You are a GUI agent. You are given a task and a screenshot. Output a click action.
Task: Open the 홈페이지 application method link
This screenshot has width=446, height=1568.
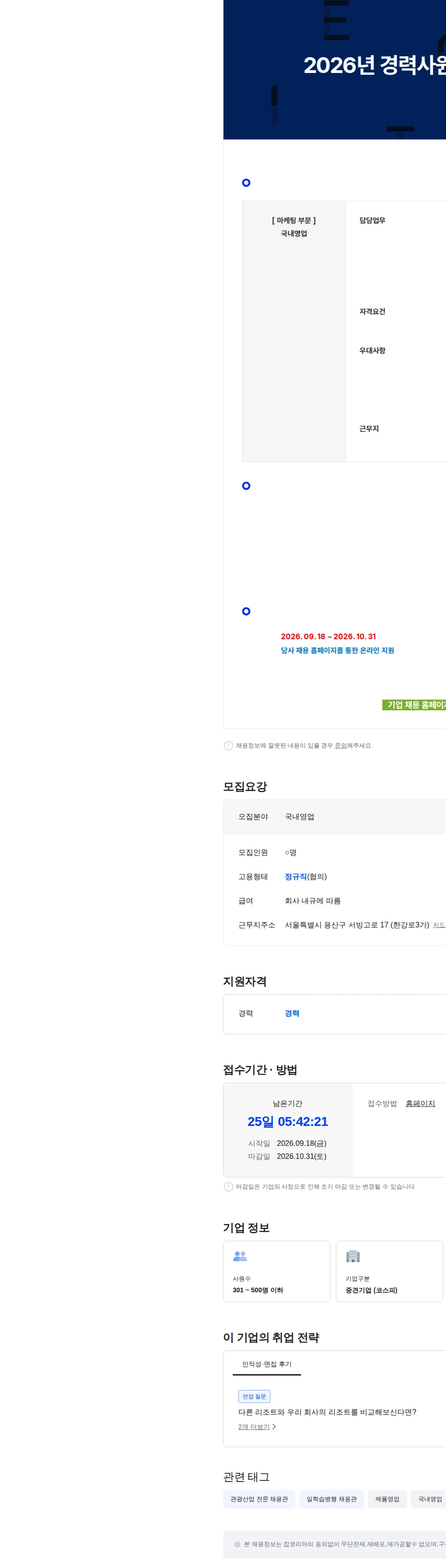pyautogui.click(x=420, y=1103)
